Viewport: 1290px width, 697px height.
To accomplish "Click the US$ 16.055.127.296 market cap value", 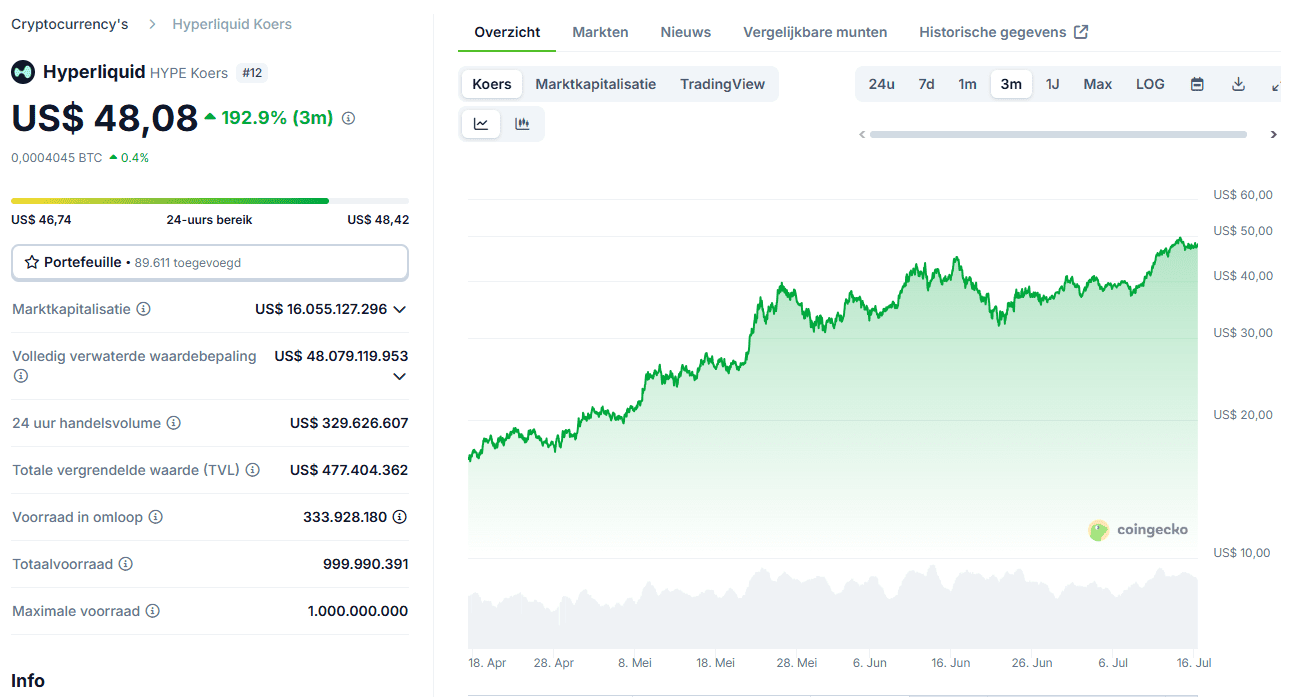I will click(321, 309).
